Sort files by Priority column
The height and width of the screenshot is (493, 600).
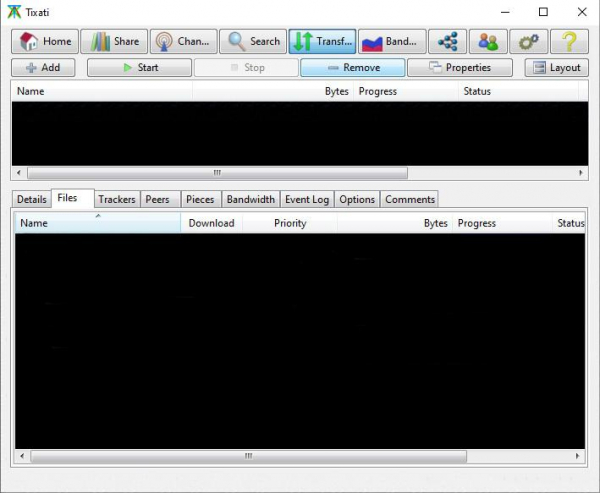(x=290, y=223)
